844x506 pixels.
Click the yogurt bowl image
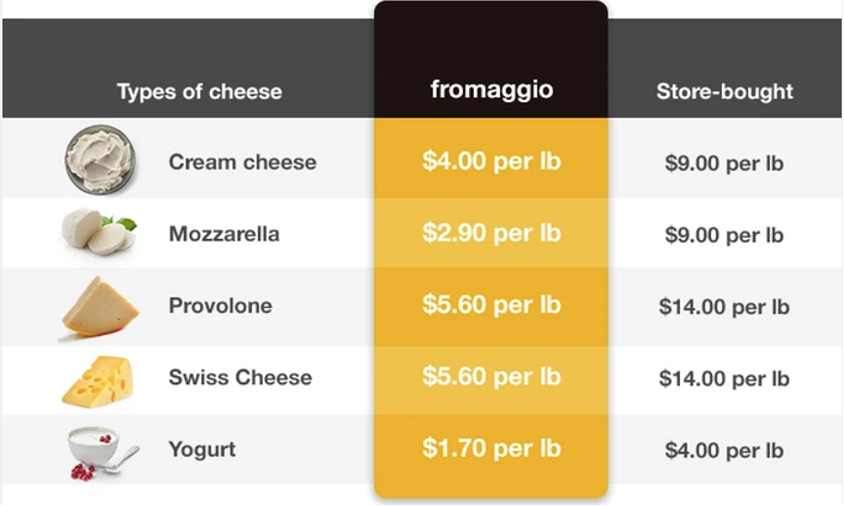point(98,451)
